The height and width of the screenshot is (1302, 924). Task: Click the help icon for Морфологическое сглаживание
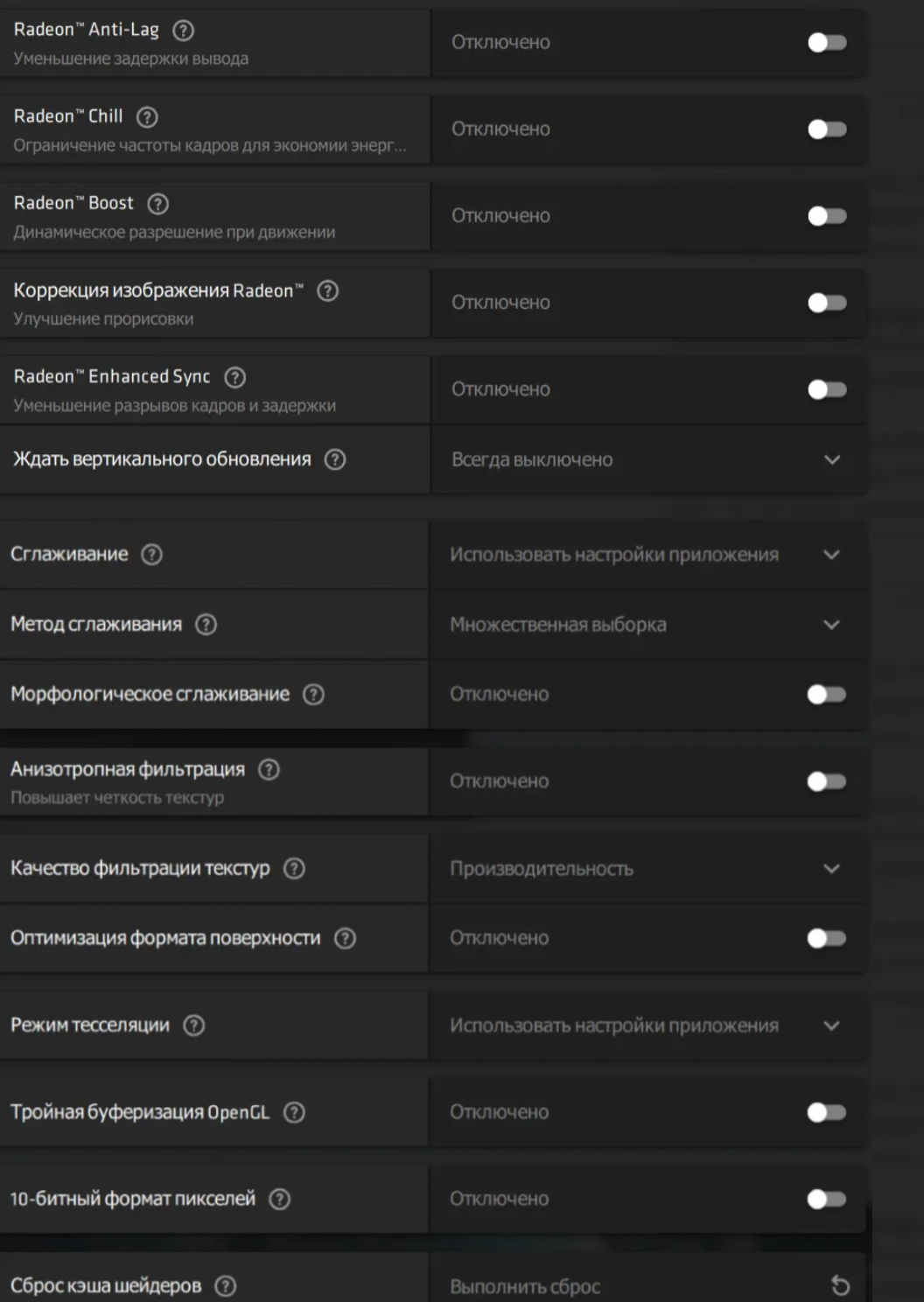tap(313, 695)
